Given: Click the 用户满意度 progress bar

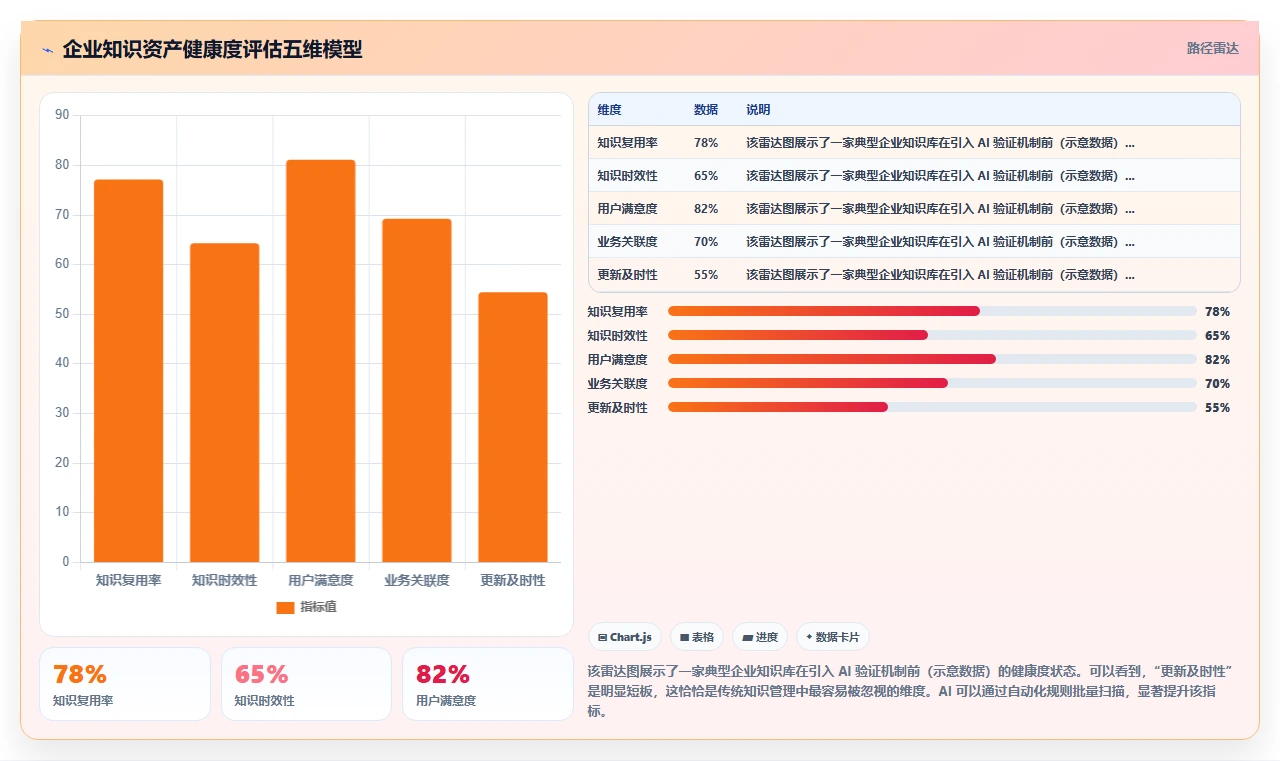Looking at the screenshot, I should coord(932,359).
